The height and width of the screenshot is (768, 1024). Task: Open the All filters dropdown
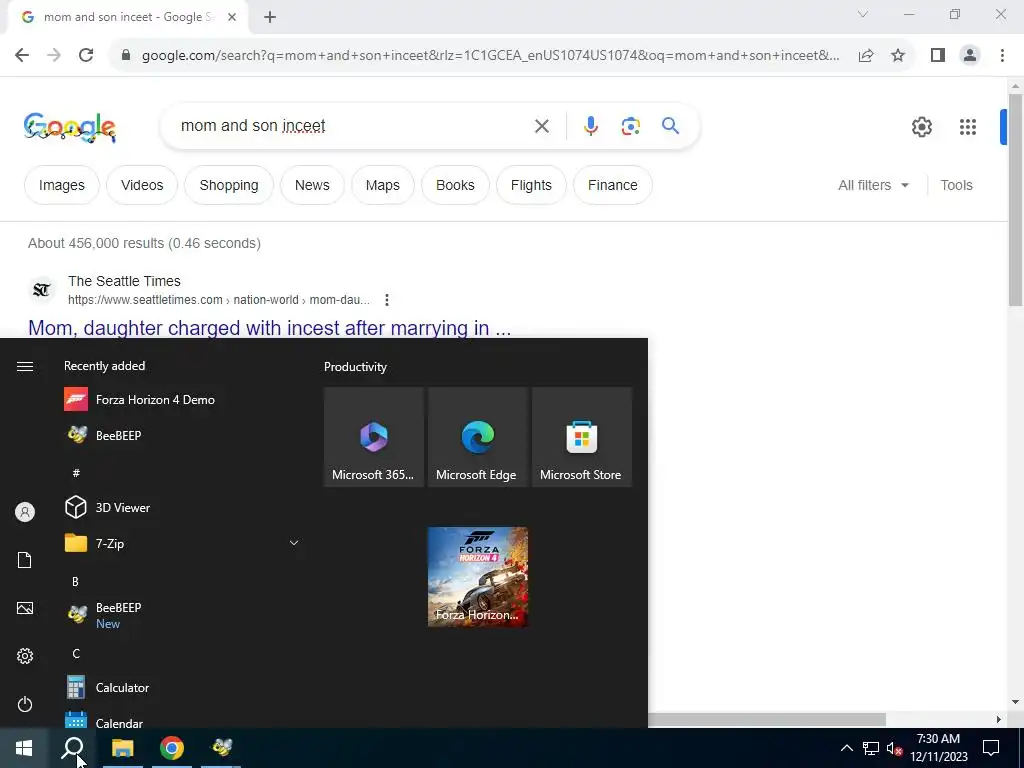(x=873, y=185)
